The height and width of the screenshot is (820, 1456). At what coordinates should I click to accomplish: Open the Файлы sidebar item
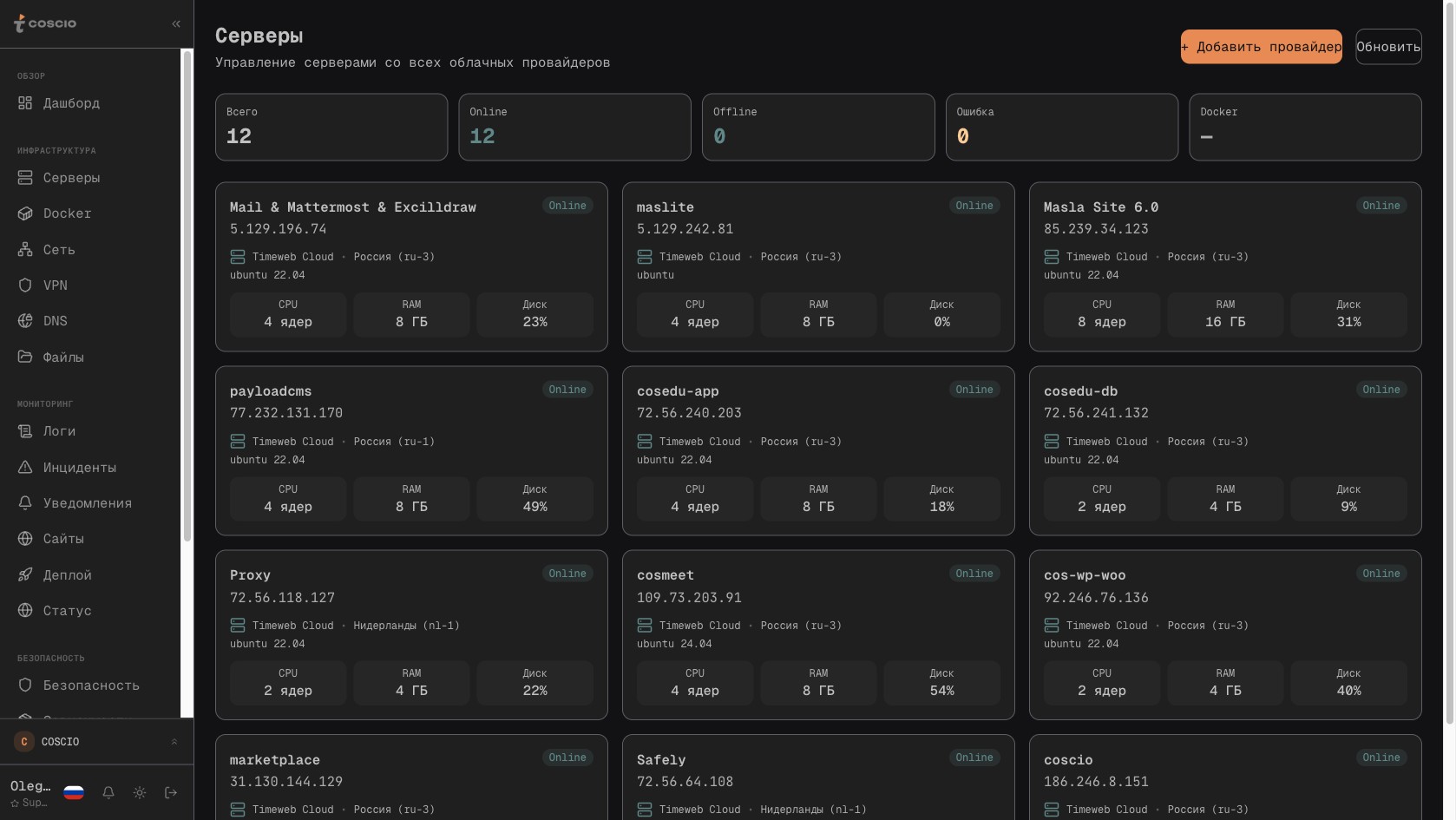tap(90, 358)
